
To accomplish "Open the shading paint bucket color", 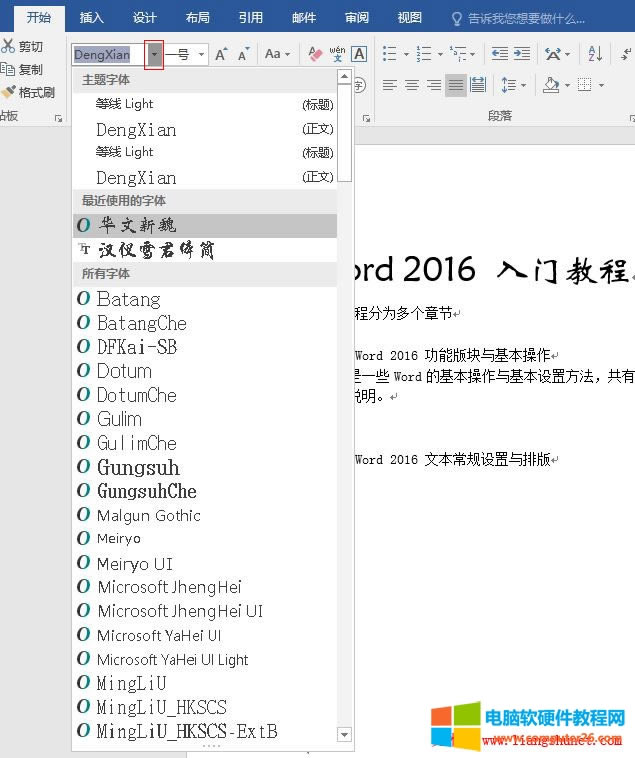I will (550, 86).
